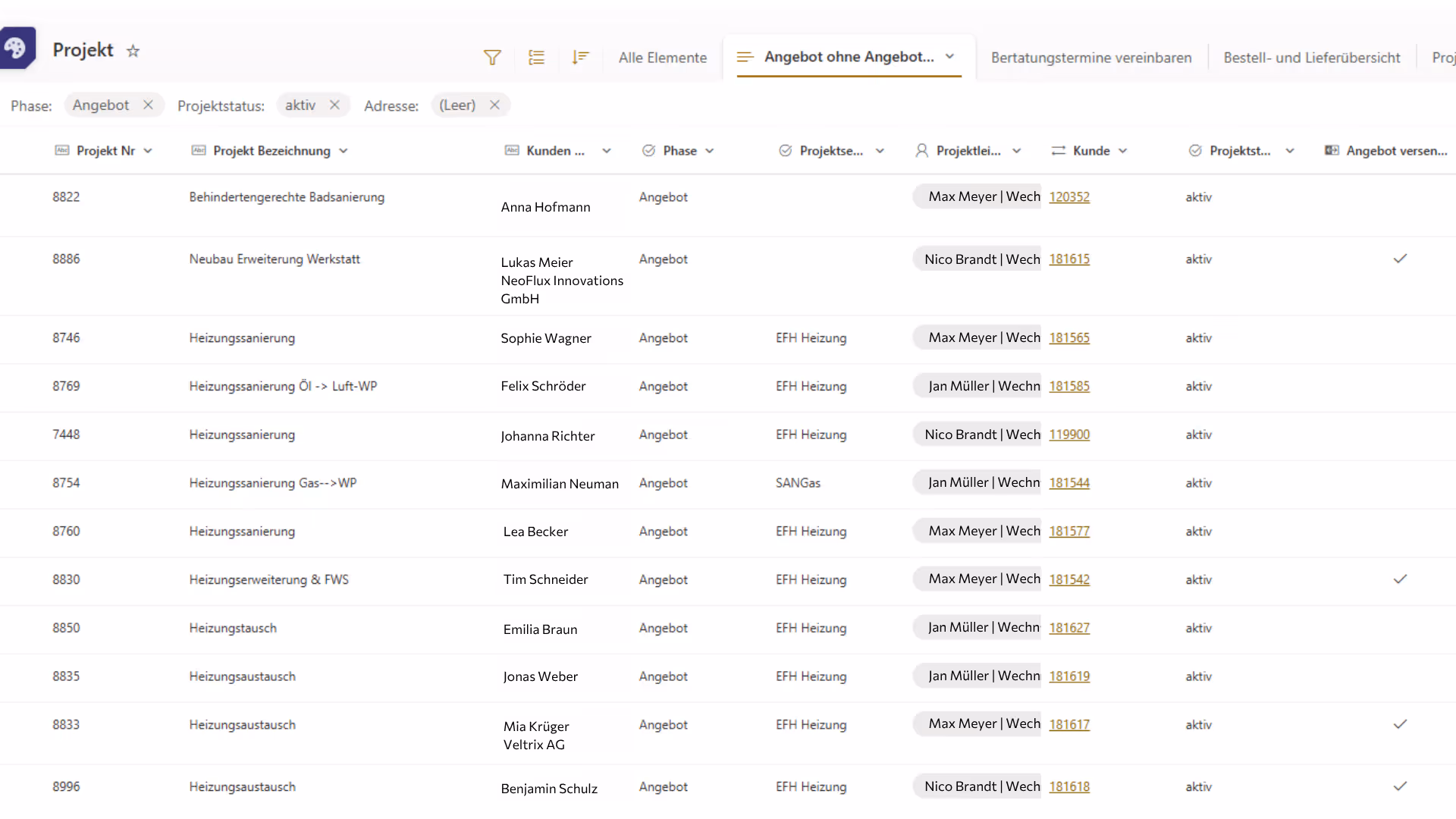Viewport: 1456px width, 819px height.
Task: Toggle Angebot versendet checkmark for project 8833
Action: [1400, 724]
